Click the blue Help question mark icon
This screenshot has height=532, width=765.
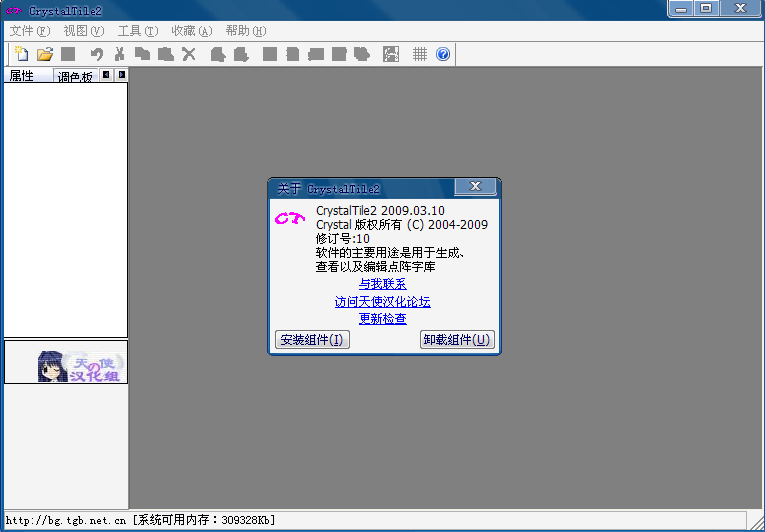pyautogui.click(x=443, y=54)
